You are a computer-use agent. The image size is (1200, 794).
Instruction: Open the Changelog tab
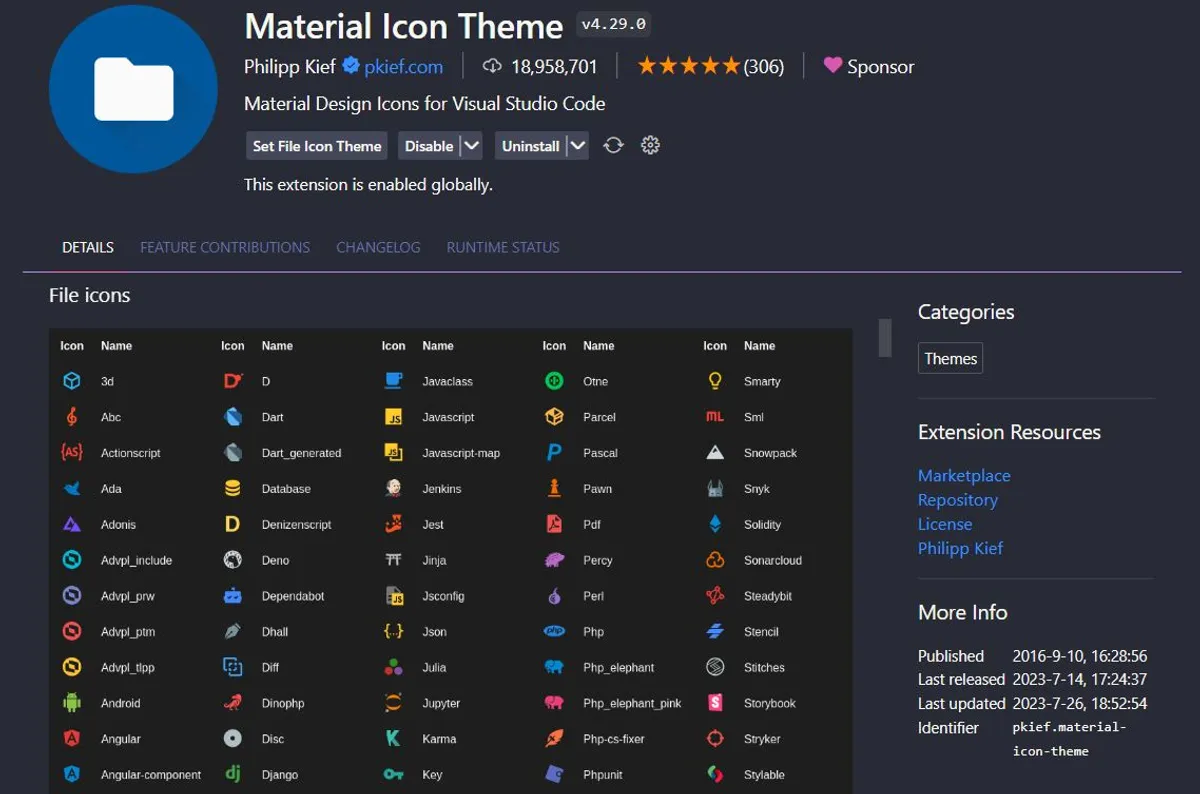[378, 247]
